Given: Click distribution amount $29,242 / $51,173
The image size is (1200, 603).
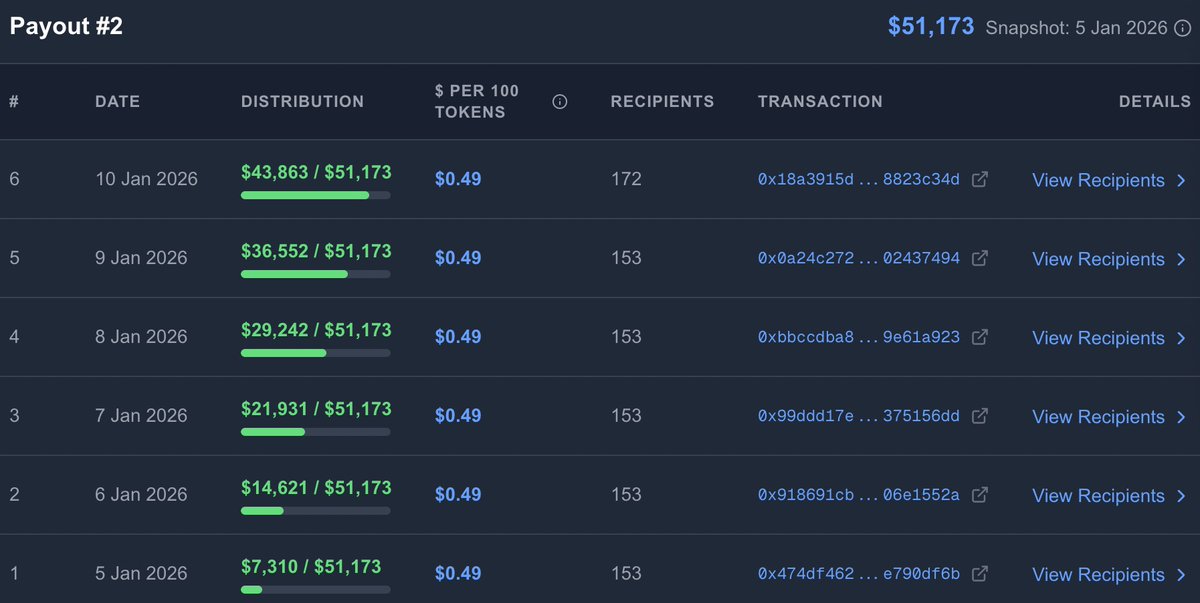Looking at the screenshot, I should point(316,331).
